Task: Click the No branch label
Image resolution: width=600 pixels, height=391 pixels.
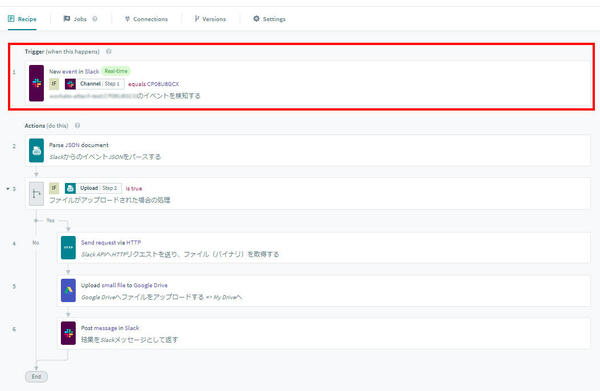Action: [36, 243]
